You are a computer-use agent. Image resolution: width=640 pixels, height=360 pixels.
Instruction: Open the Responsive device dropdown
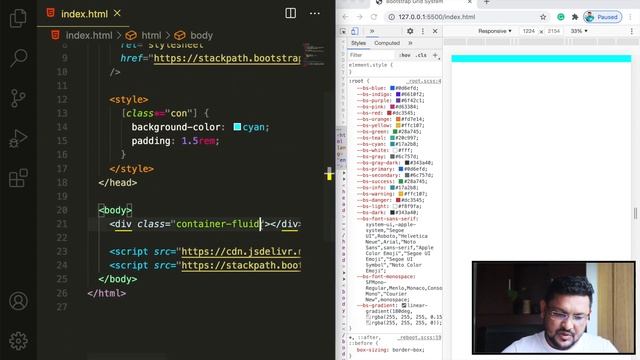[x=495, y=31]
